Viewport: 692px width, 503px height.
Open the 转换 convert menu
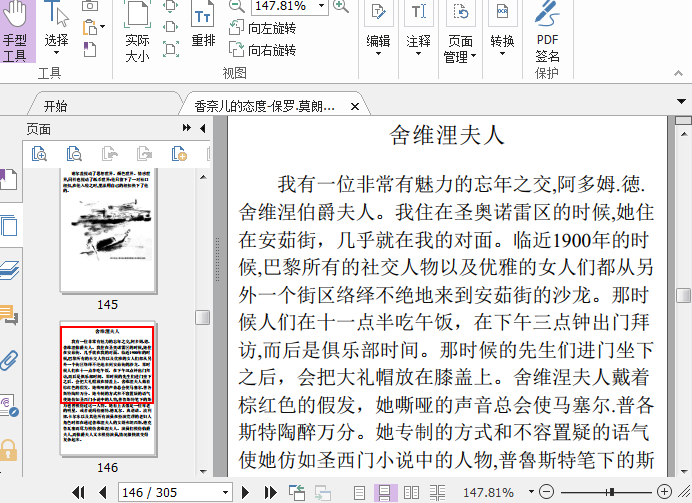[x=502, y=30]
